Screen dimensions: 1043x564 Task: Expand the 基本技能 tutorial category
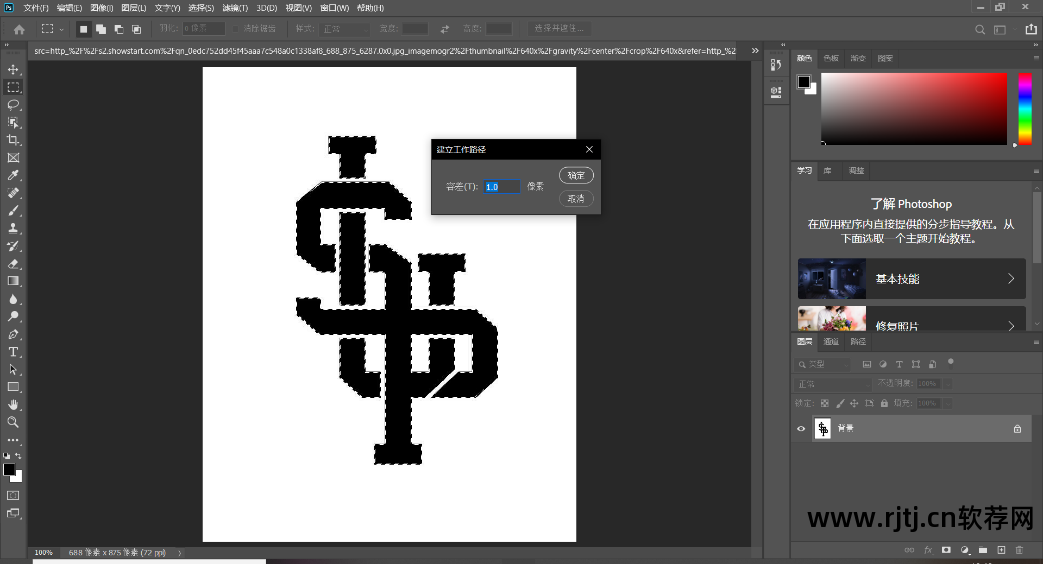pos(911,279)
